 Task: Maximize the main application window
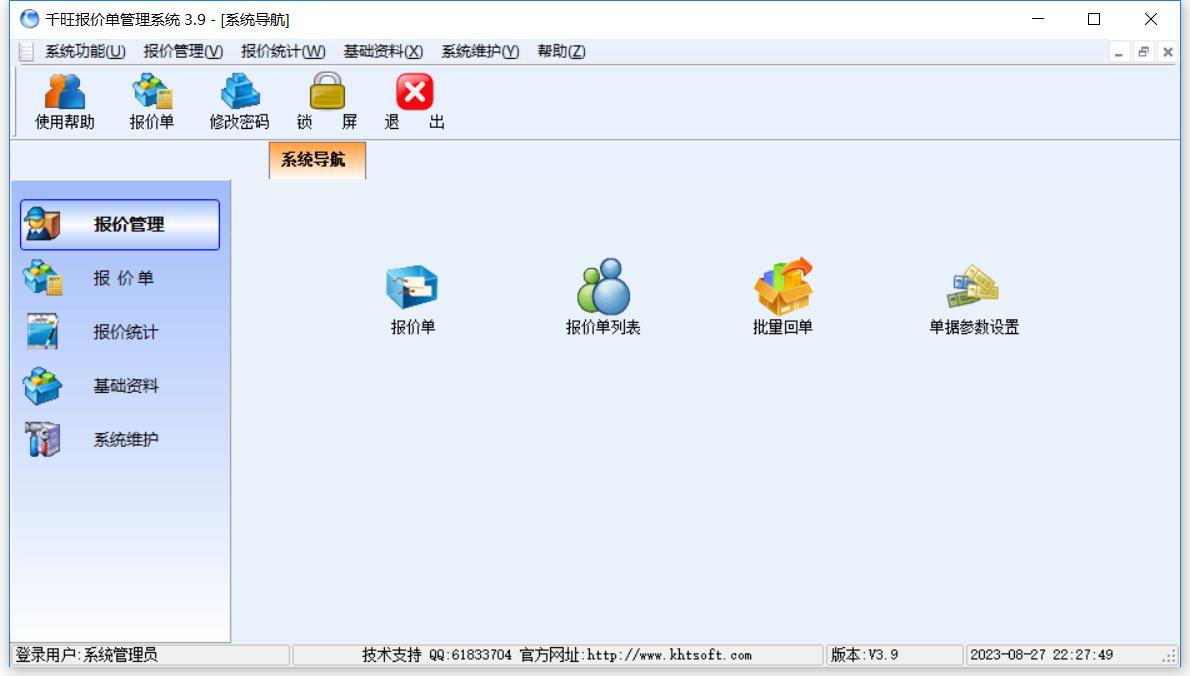tap(1094, 19)
